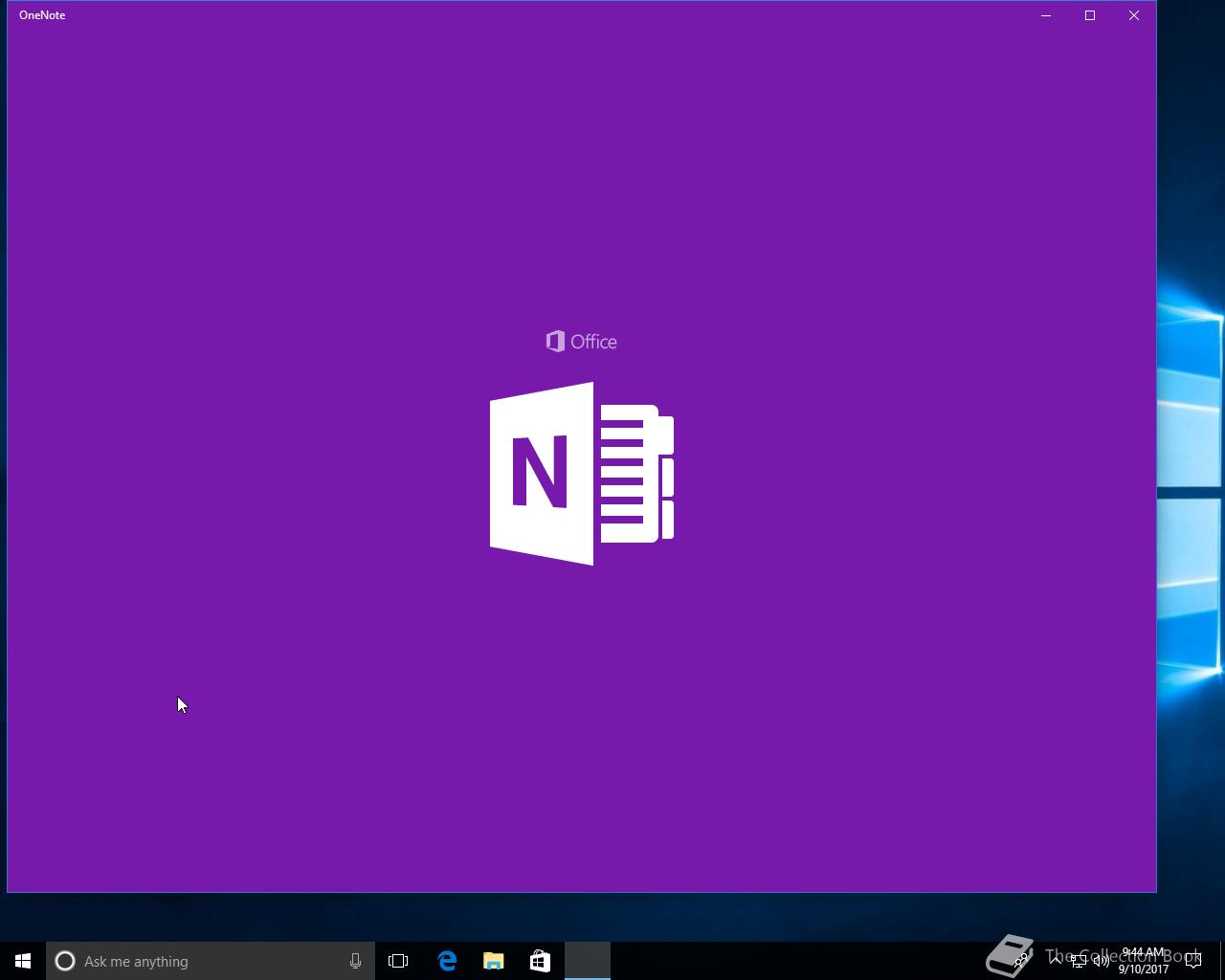Show hidden system tray icons chevron
1225x980 pixels.
(1056, 960)
